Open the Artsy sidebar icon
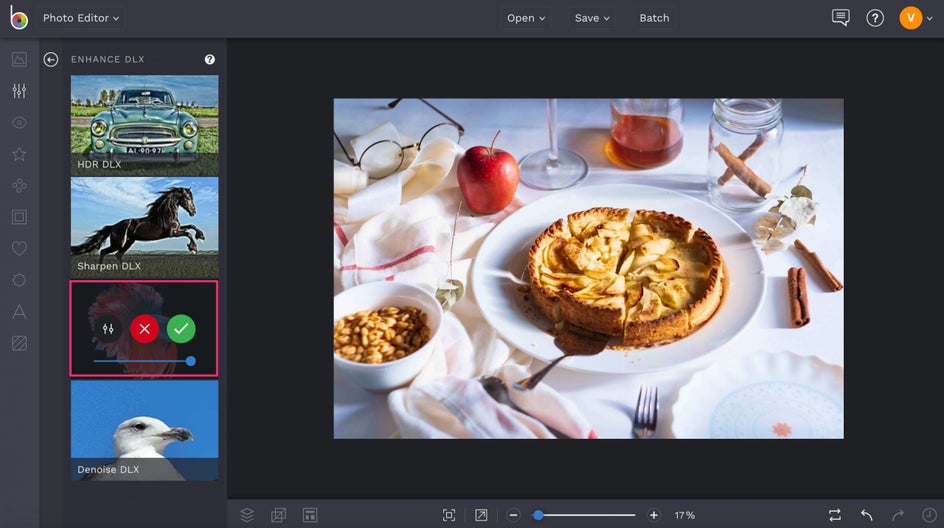 19,185
